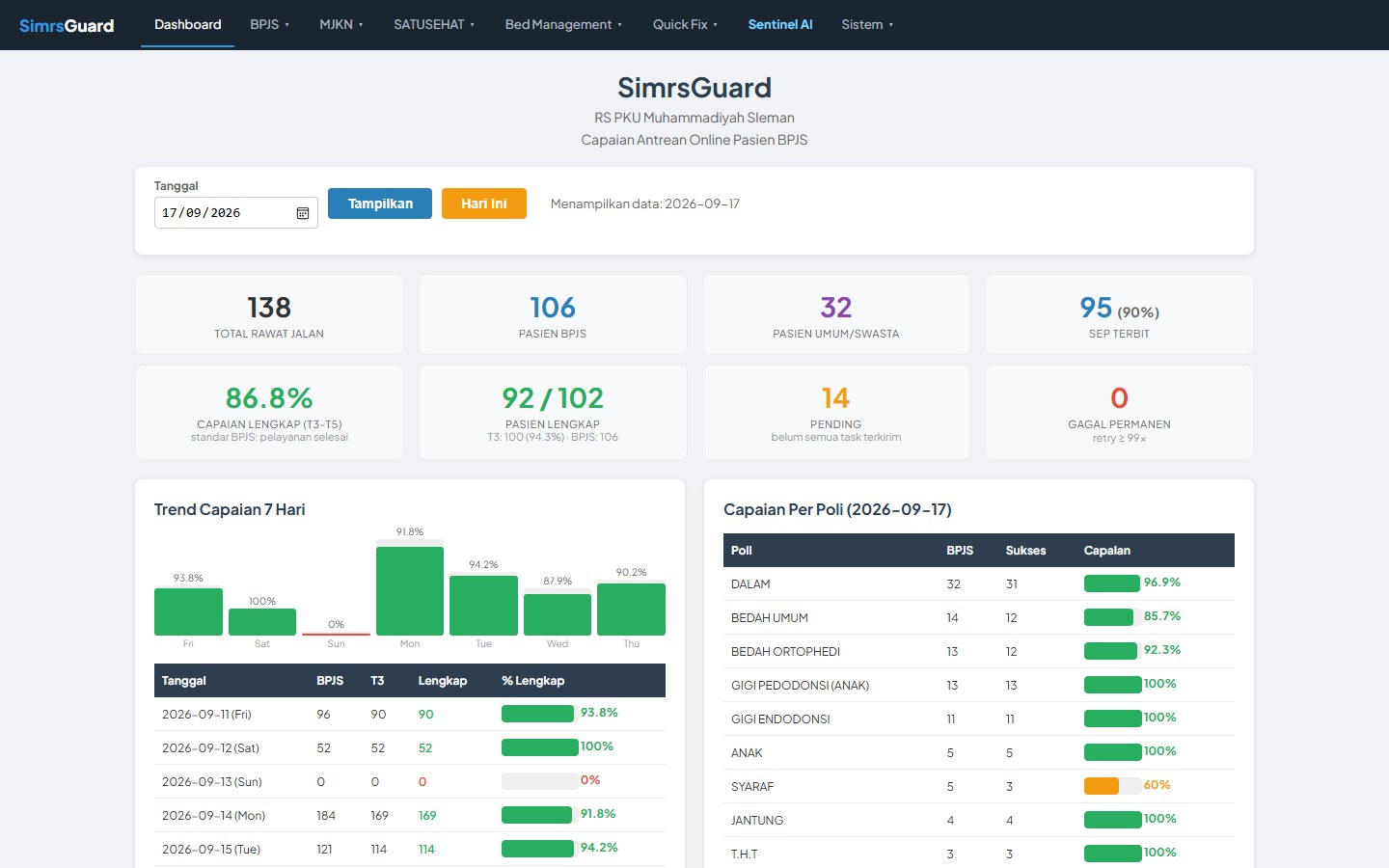The height and width of the screenshot is (868, 1389).
Task: Open the SATUSEHAT dropdown
Action: pyautogui.click(x=434, y=24)
